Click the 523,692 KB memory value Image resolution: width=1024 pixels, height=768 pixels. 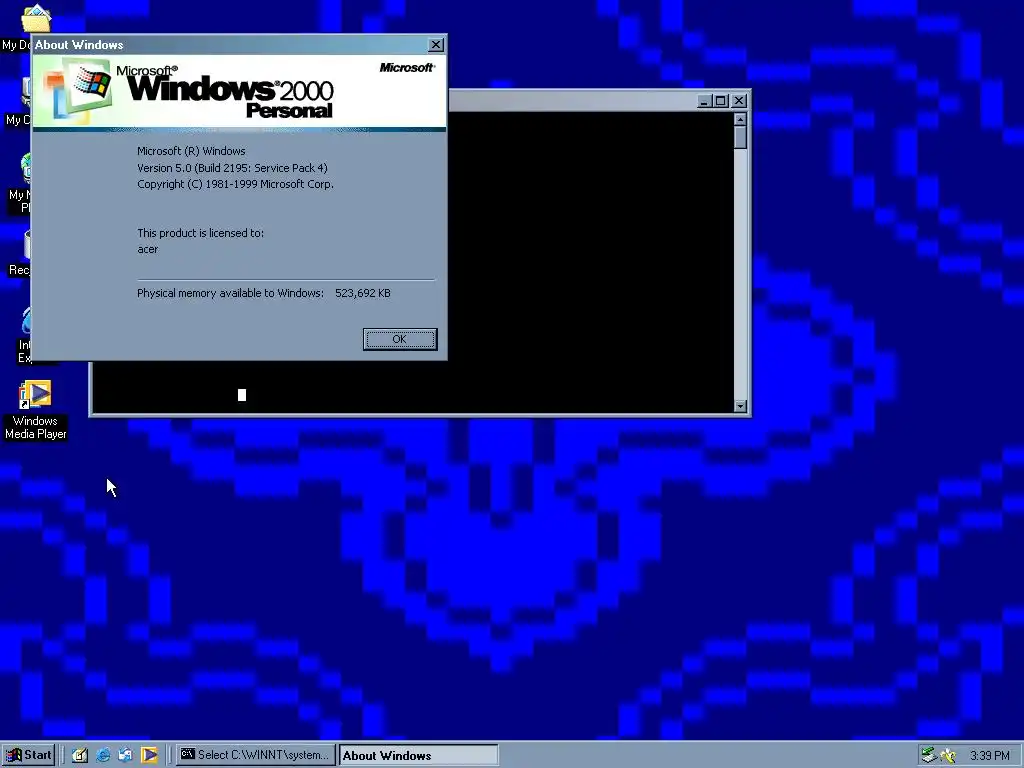[x=362, y=293]
